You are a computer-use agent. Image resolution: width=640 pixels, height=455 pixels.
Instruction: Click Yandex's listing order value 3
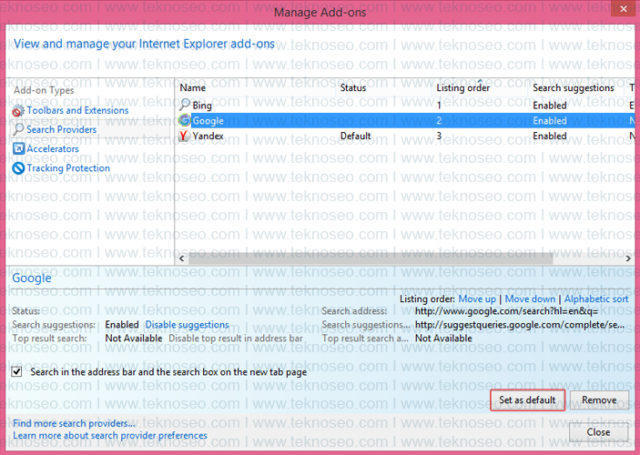(x=439, y=136)
